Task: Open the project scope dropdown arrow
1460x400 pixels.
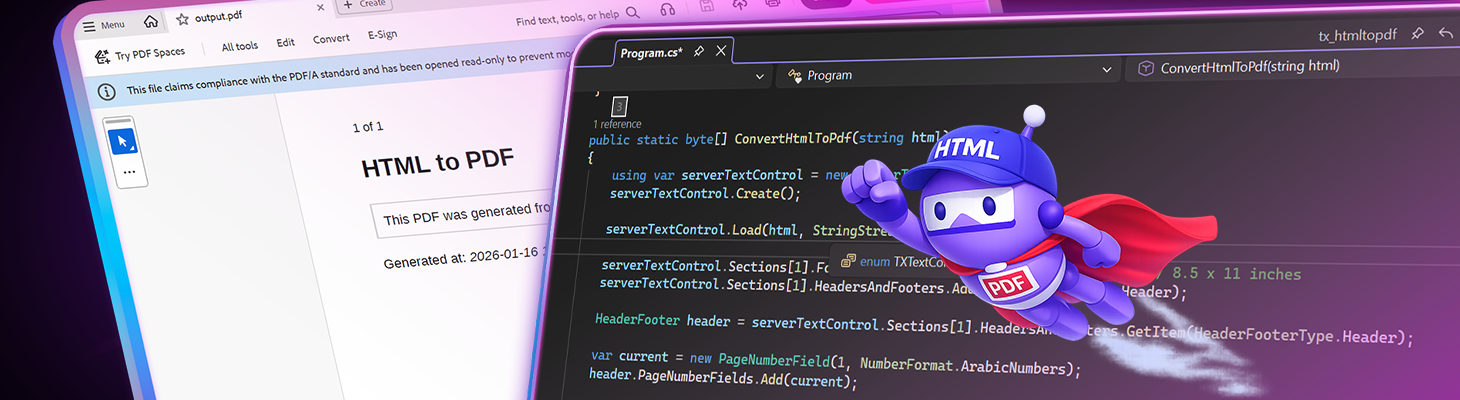Action: click(x=759, y=76)
